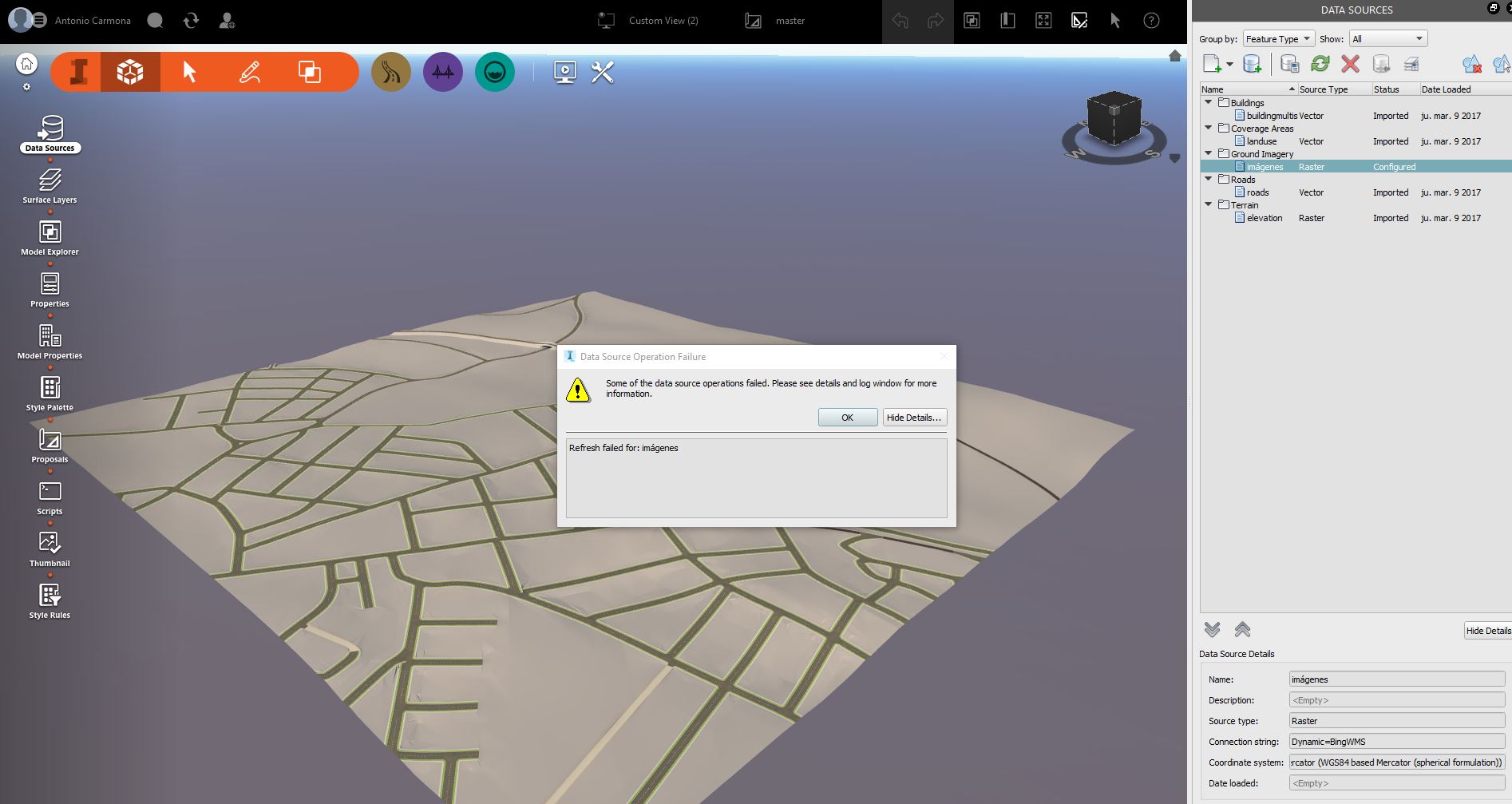Open the InfraWorks home button

(x=27, y=64)
